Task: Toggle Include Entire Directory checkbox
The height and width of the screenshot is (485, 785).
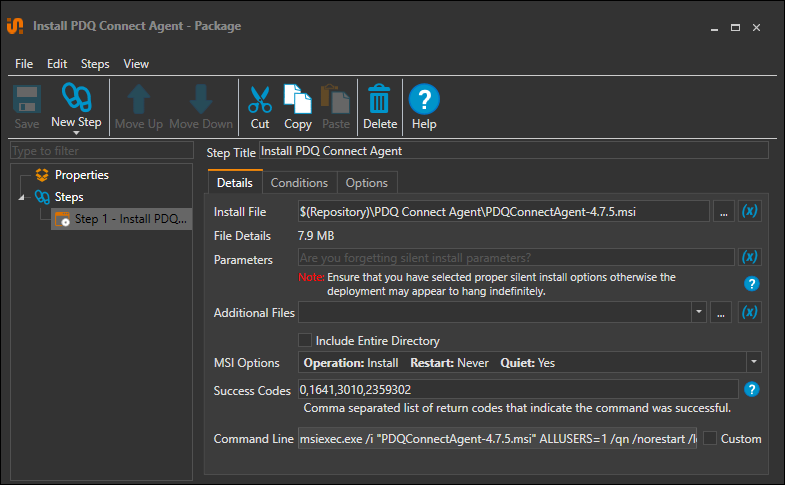Action: [x=305, y=340]
